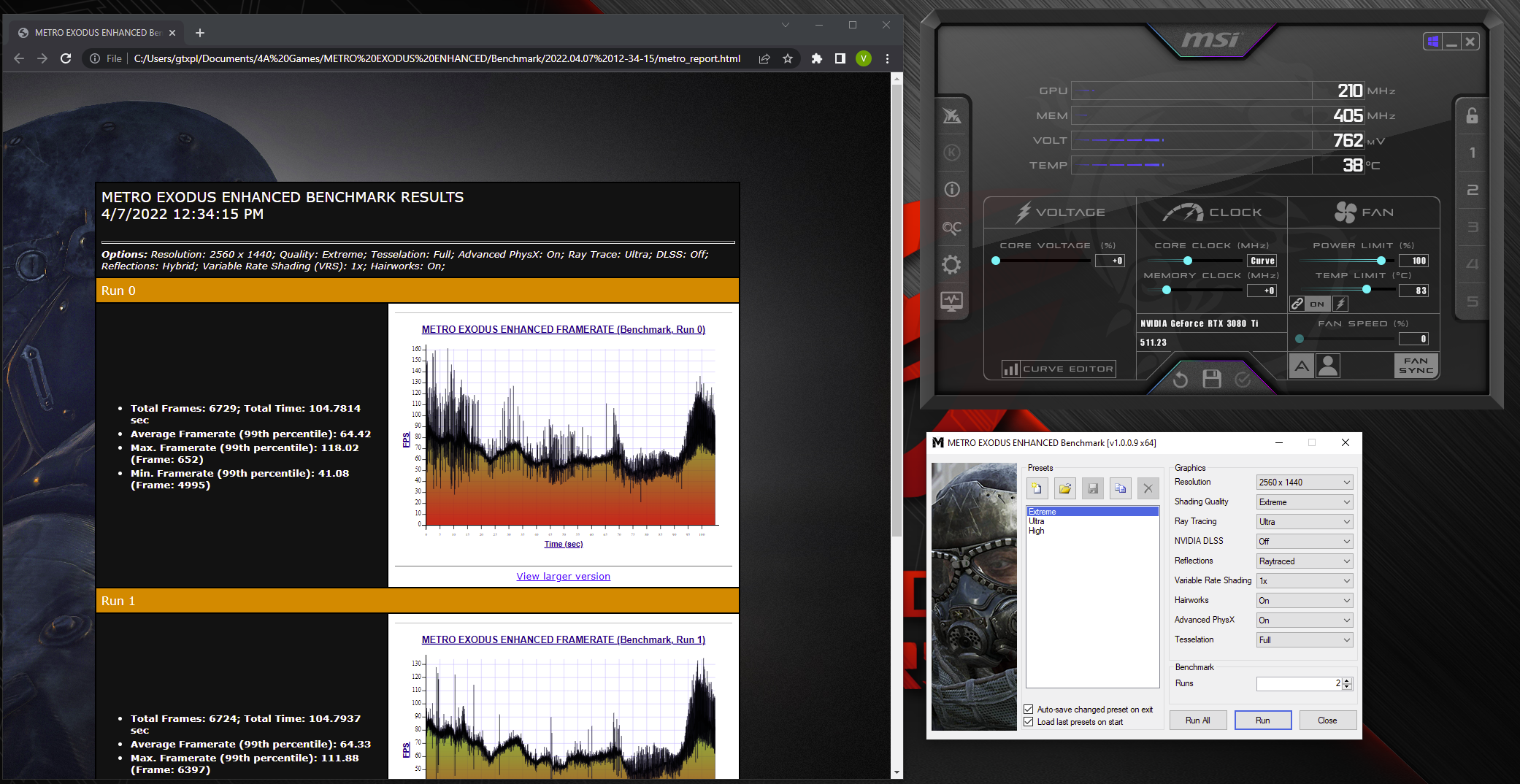Create a new preset in Benchmark window
The image size is (1520, 784).
(x=1037, y=488)
